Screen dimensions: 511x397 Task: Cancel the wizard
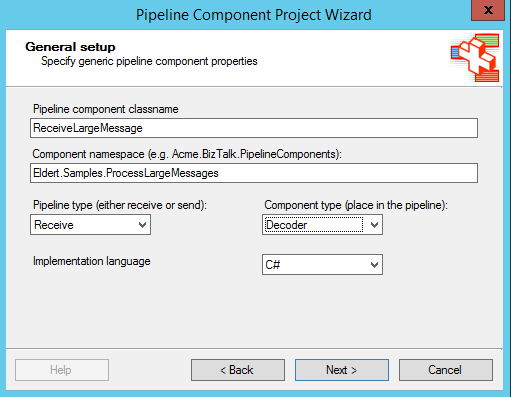(x=446, y=370)
